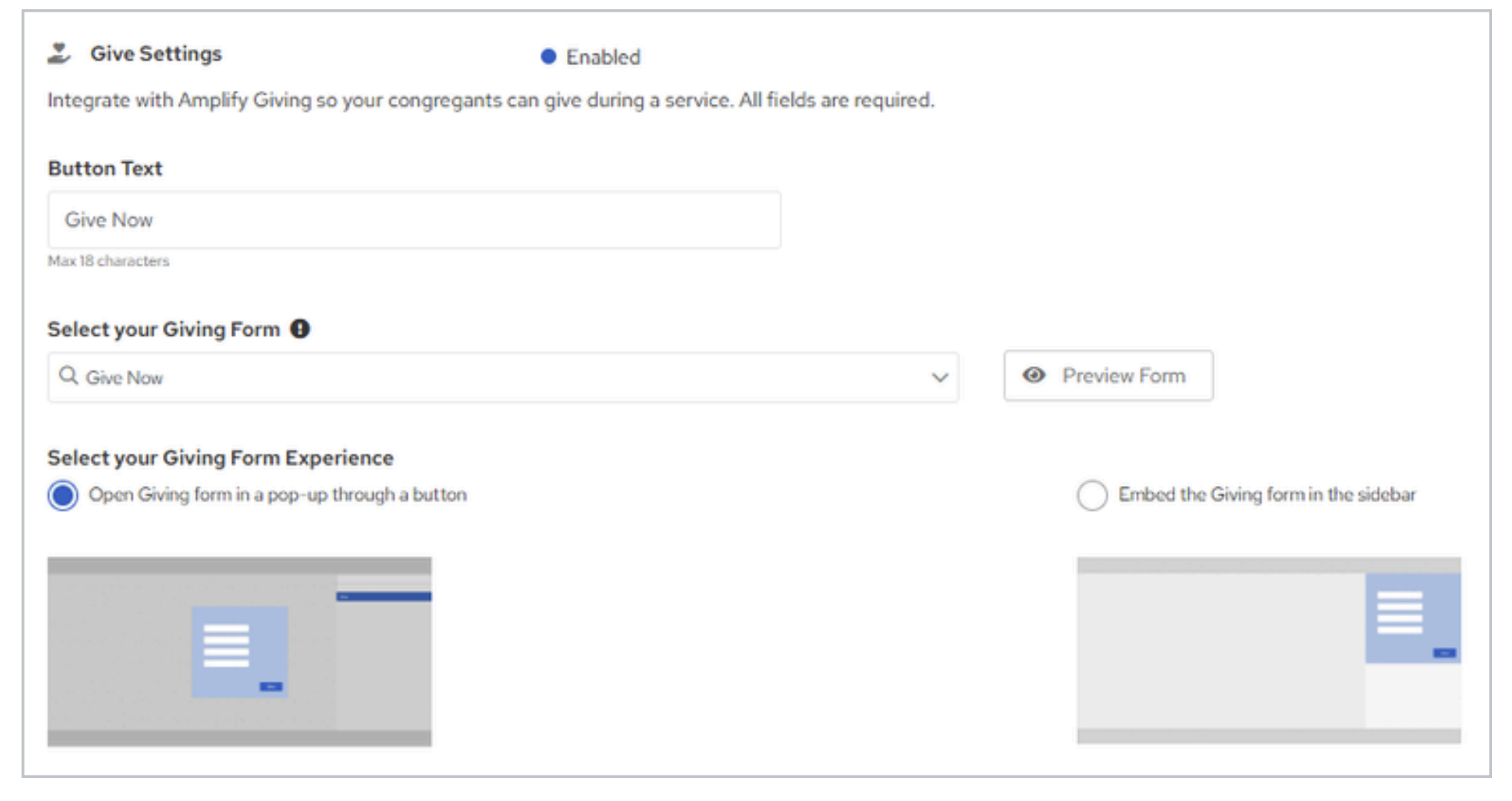This screenshot has height=801, width=1512.
Task: Click the eye icon on Preview Form
Action: (x=1034, y=375)
